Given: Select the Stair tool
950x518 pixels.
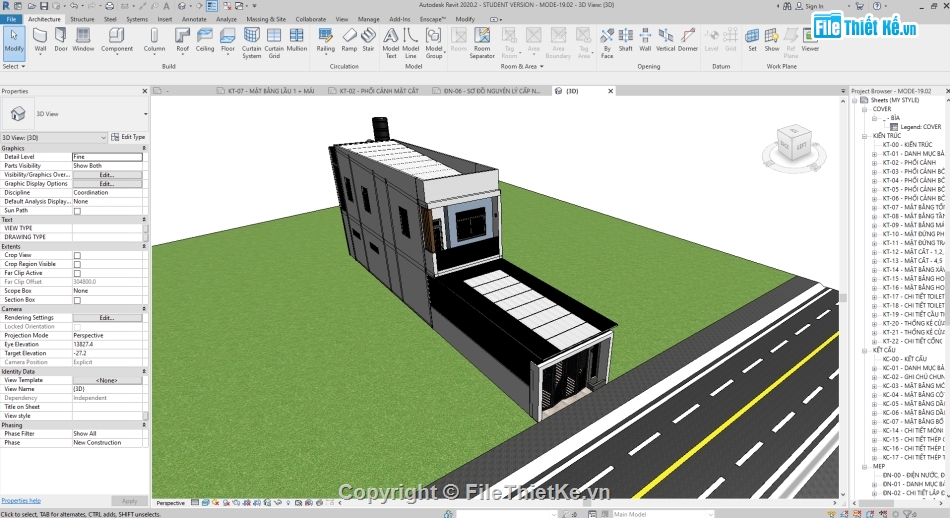Looking at the screenshot, I should tap(368, 40).
